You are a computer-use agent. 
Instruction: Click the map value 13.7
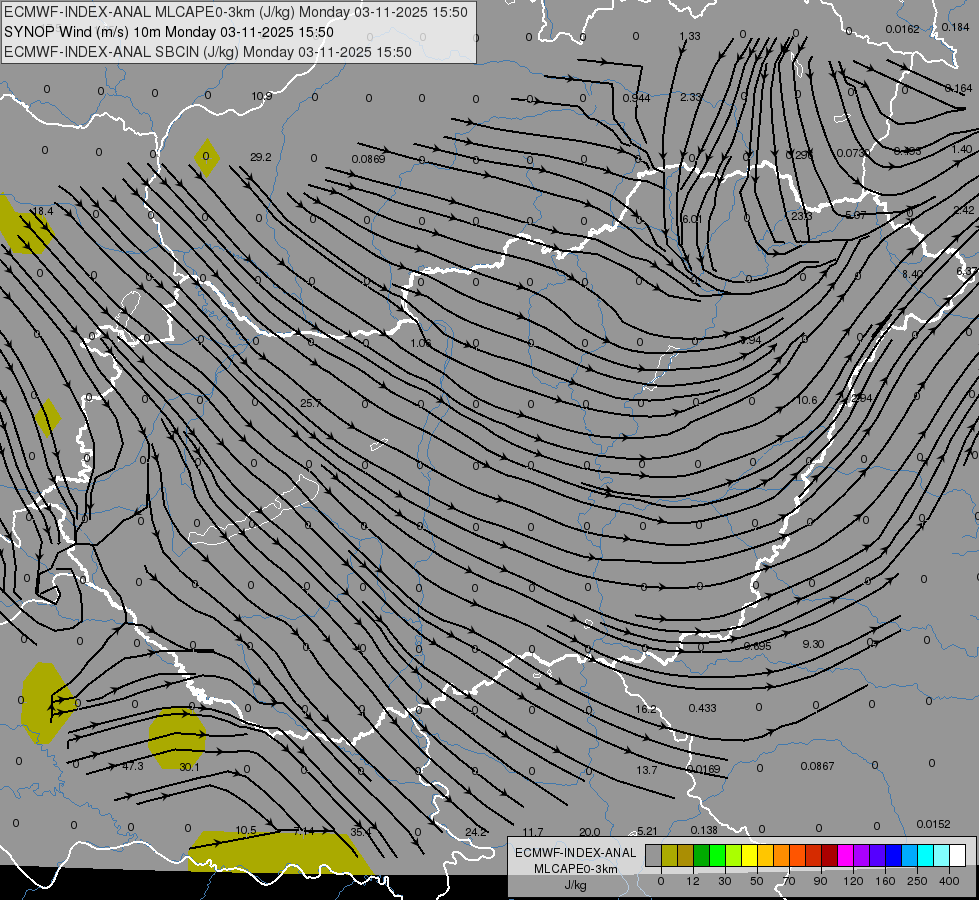(x=646, y=770)
